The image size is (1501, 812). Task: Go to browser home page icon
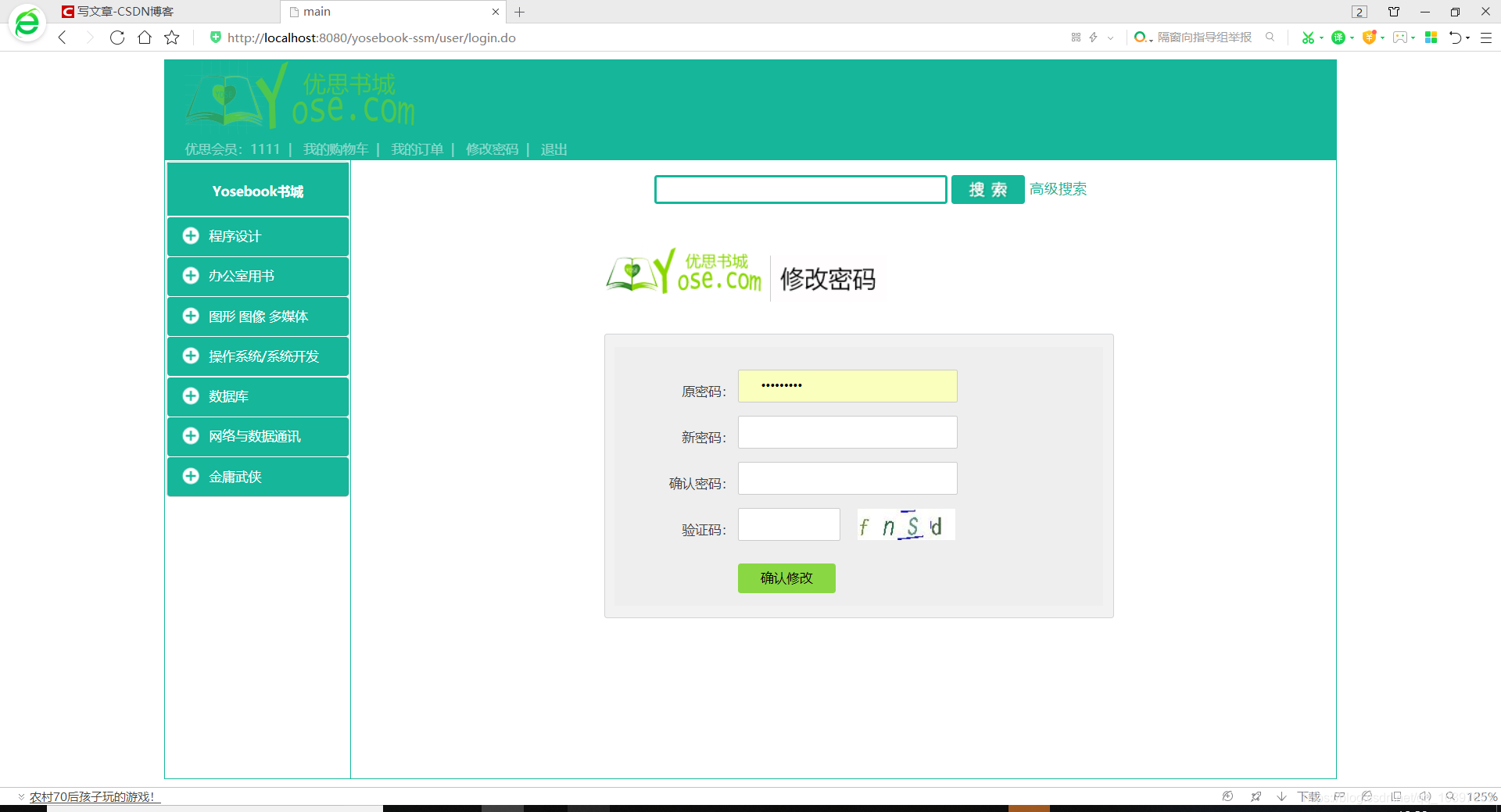[145, 38]
